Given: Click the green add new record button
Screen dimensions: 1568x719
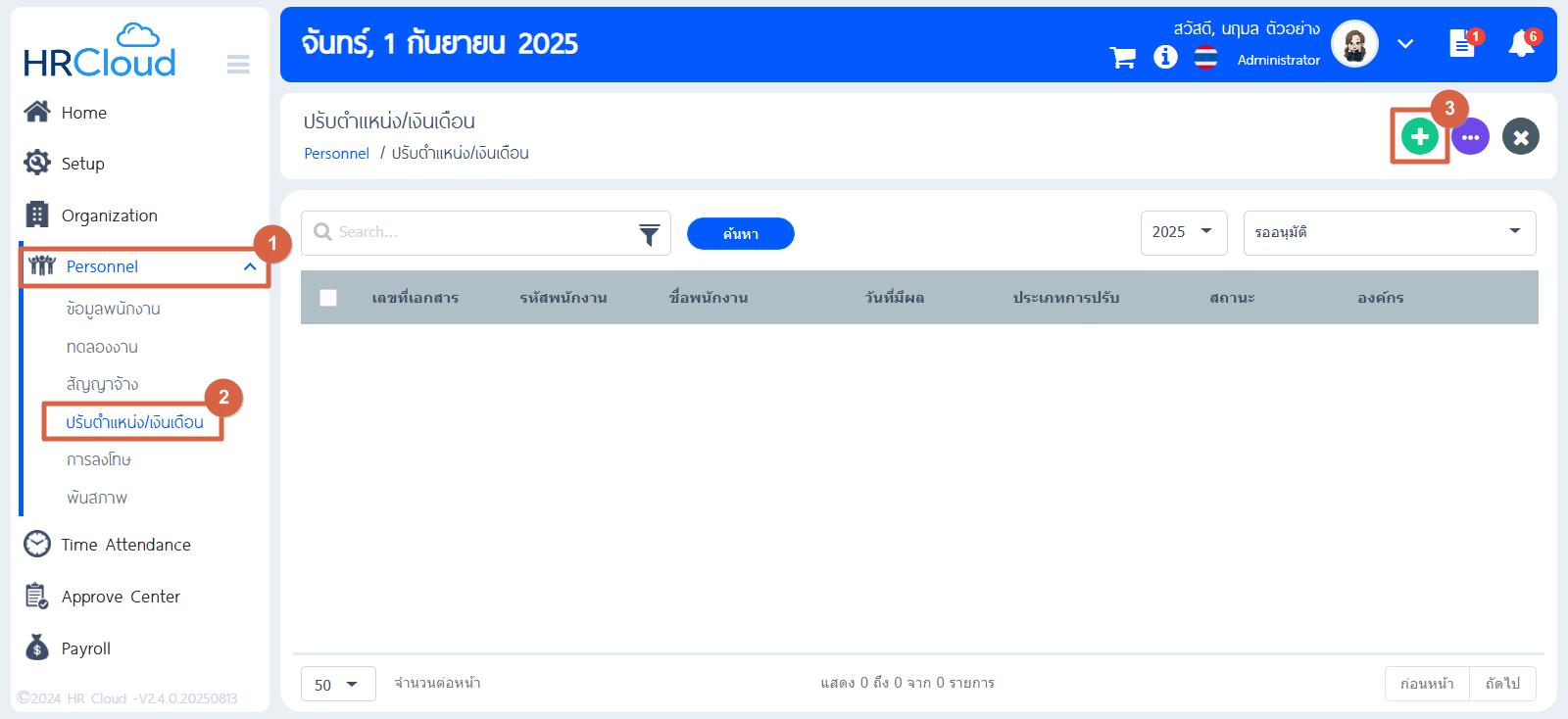Looking at the screenshot, I should coord(1419,137).
